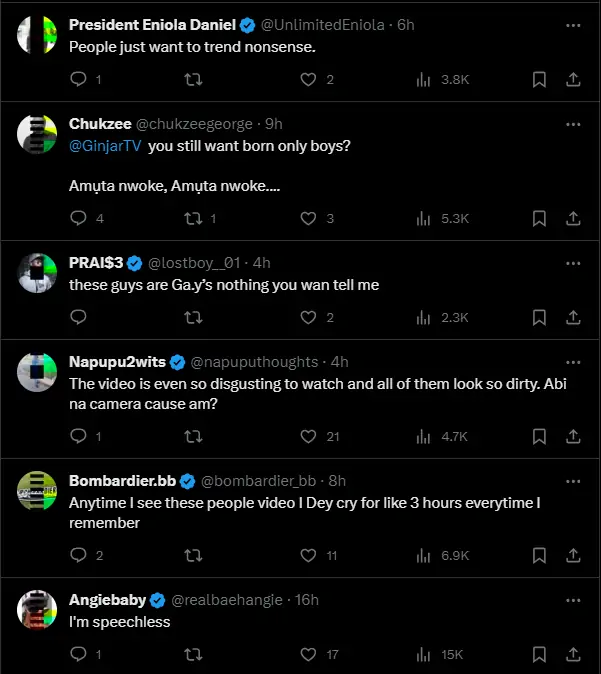
Task: Open more options on Angiebaby's tweet
Action: 573,600
